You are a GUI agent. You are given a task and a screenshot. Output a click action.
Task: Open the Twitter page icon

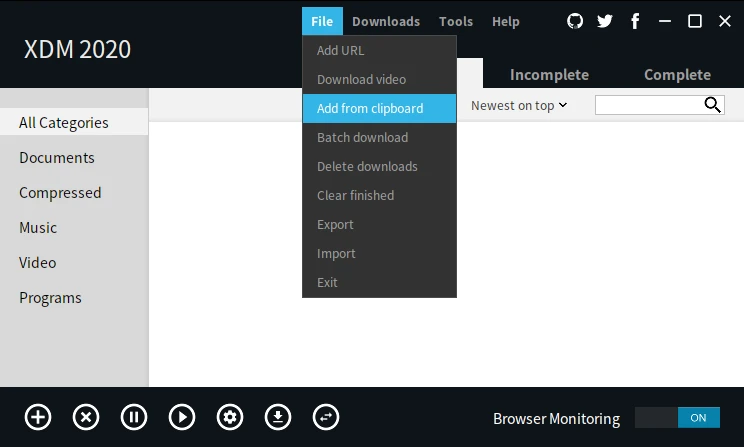tap(605, 21)
